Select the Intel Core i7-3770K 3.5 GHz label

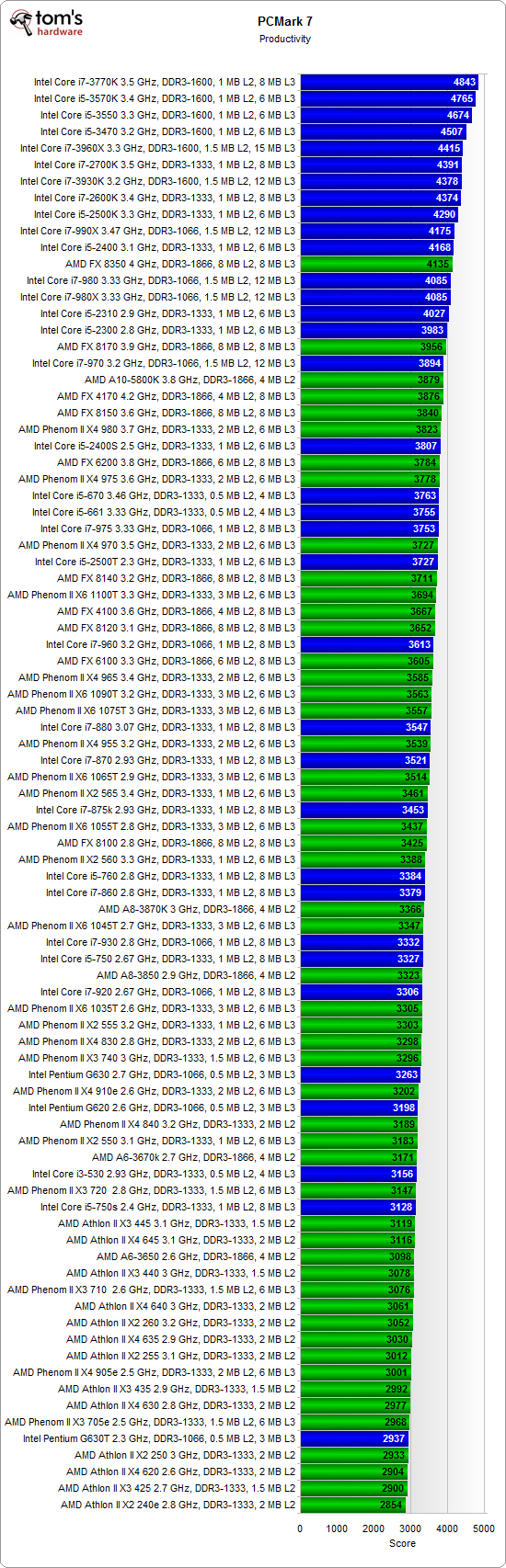click(165, 82)
